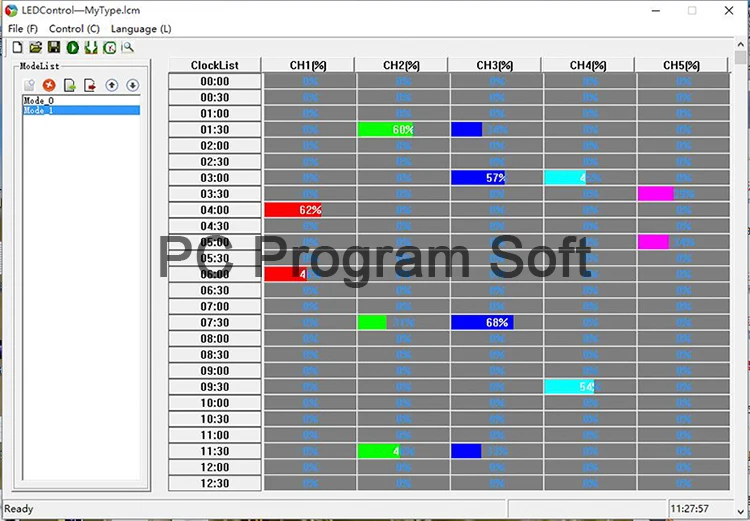Adjust the blue CH3 68% bar at 07:30
Screen dimensions: 750x521
pos(482,322)
